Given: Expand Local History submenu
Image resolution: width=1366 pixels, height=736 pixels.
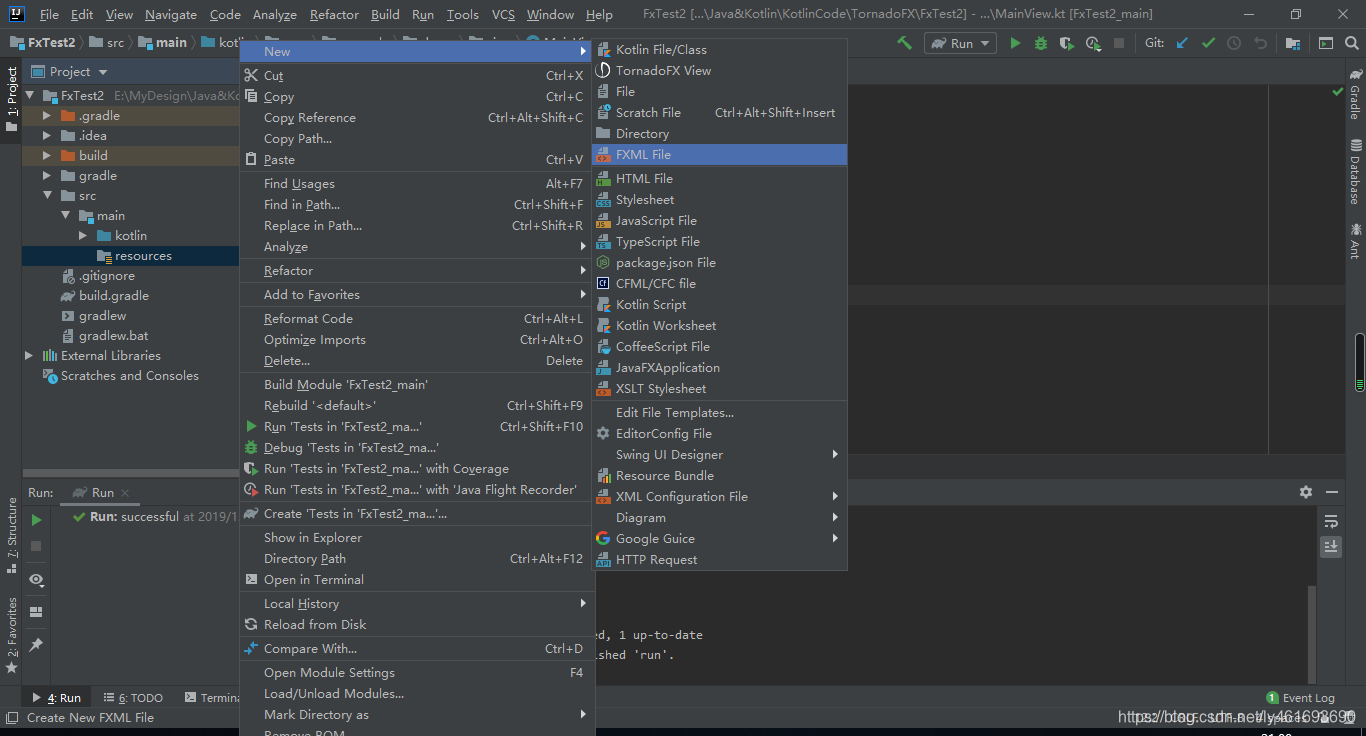Looking at the screenshot, I should (x=416, y=603).
